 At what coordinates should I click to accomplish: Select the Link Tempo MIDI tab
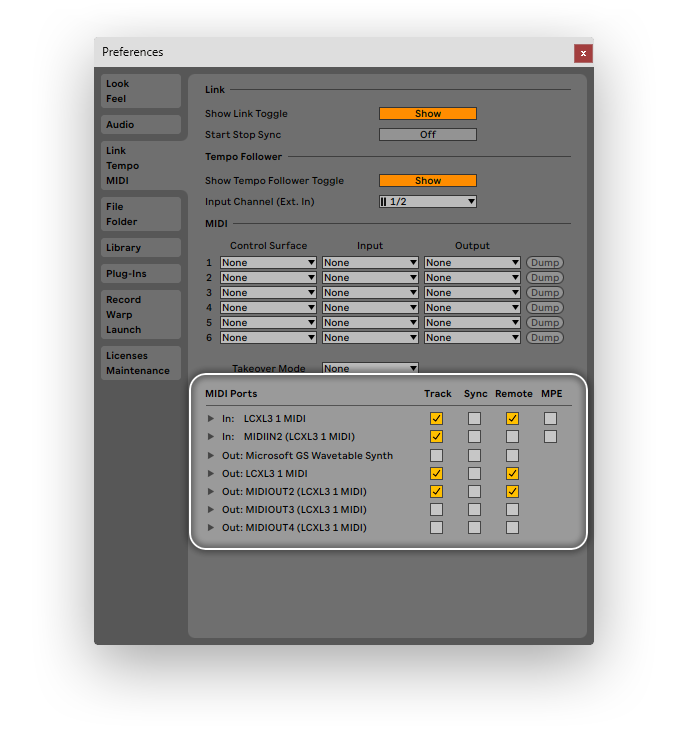(x=144, y=165)
